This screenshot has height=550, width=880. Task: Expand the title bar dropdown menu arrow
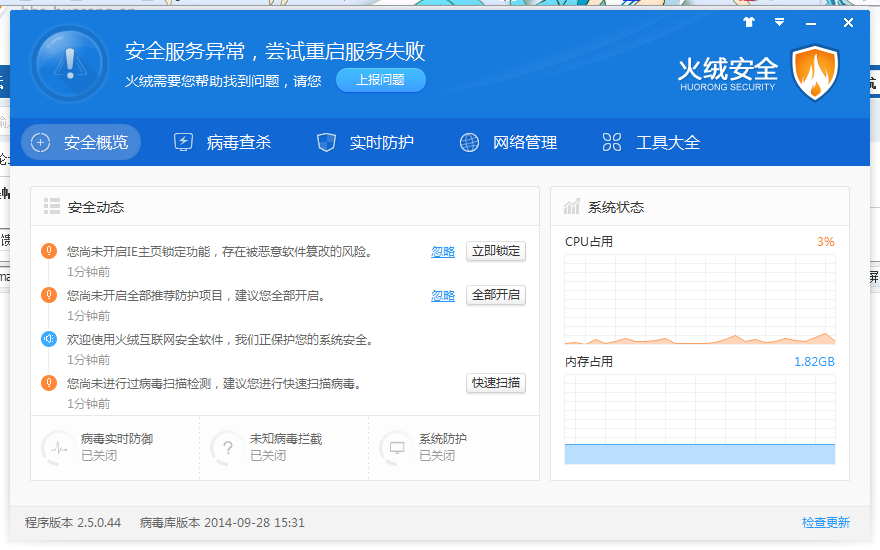[x=779, y=22]
